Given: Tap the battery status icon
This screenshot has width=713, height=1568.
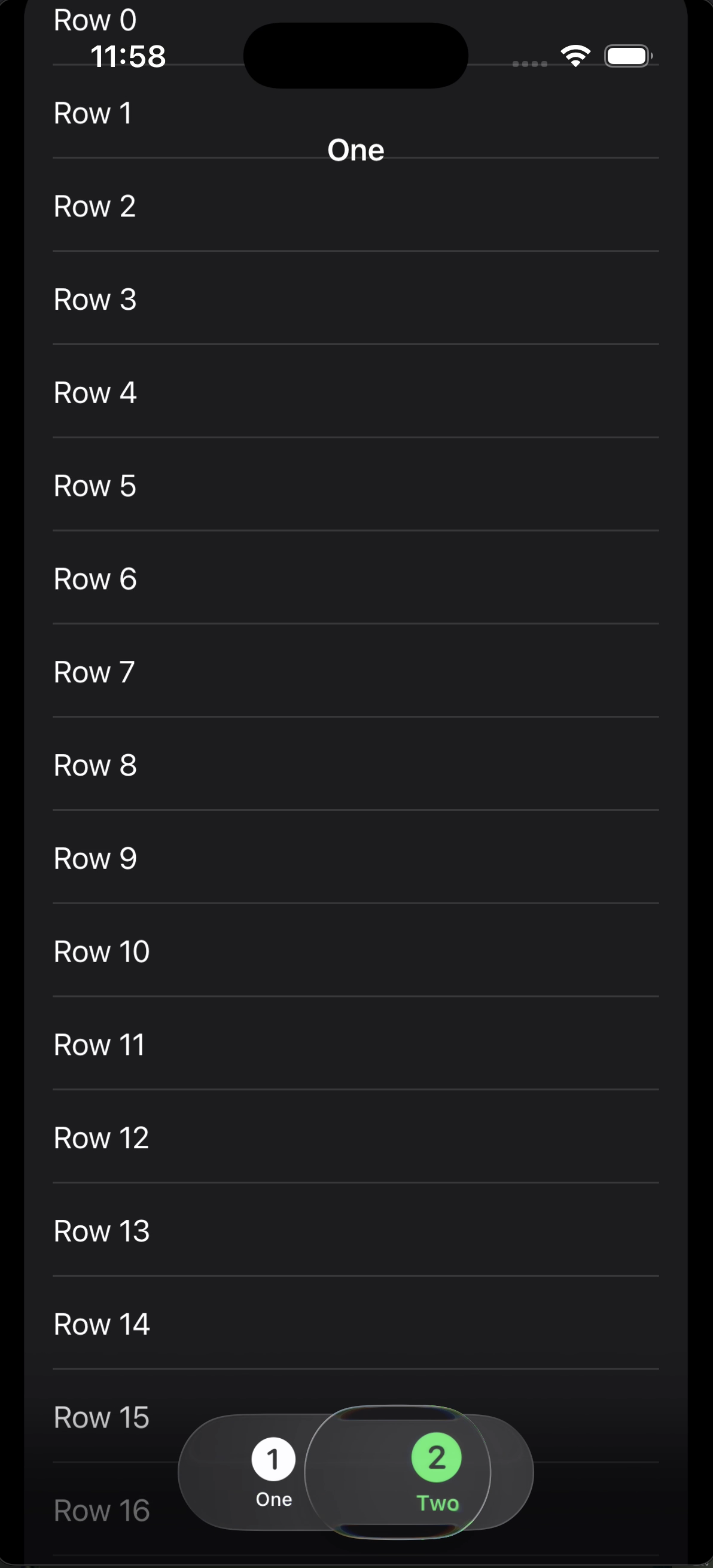Looking at the screenshot, I should (627, 56).
